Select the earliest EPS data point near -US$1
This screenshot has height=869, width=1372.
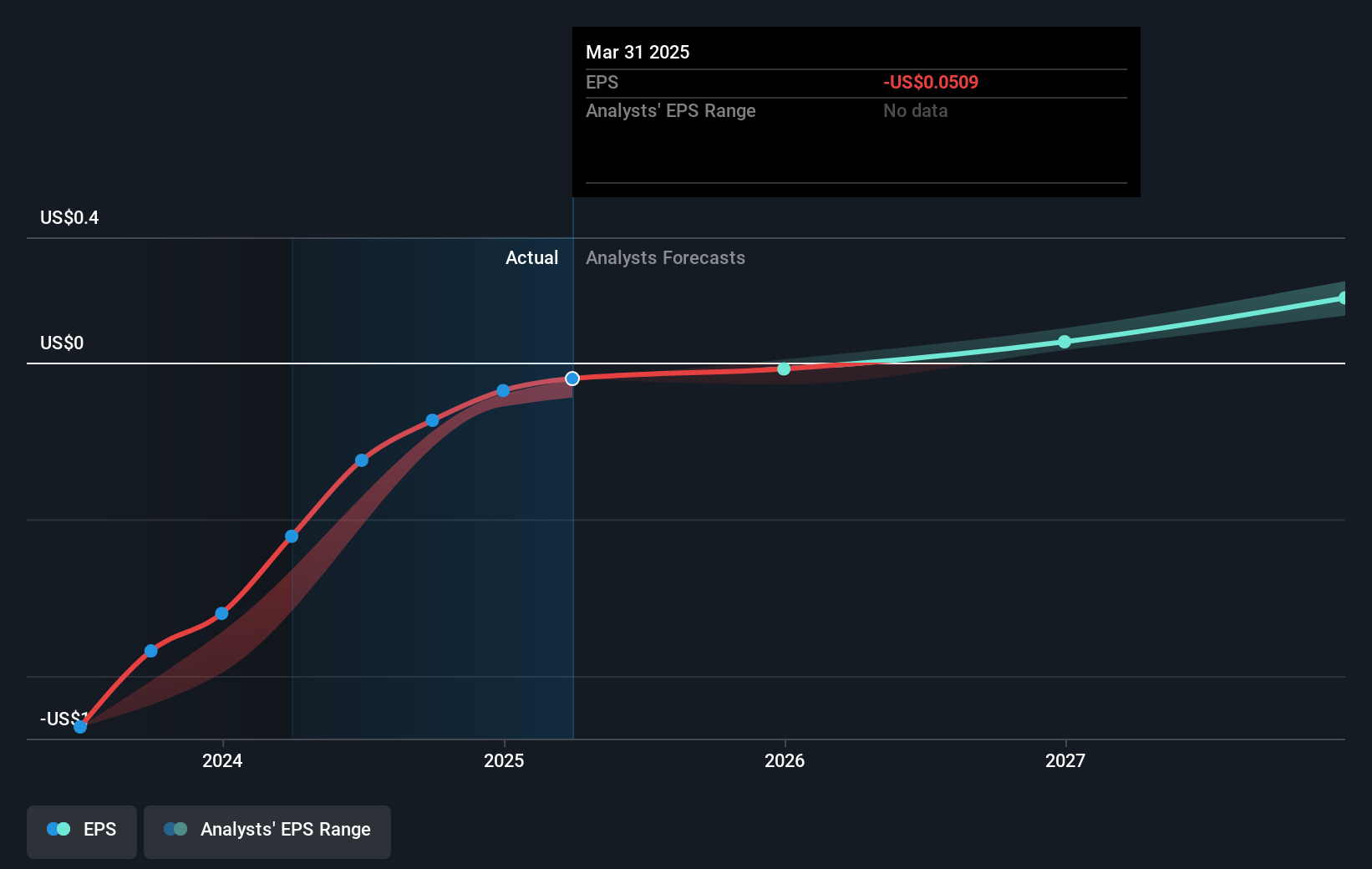[80, 727]
